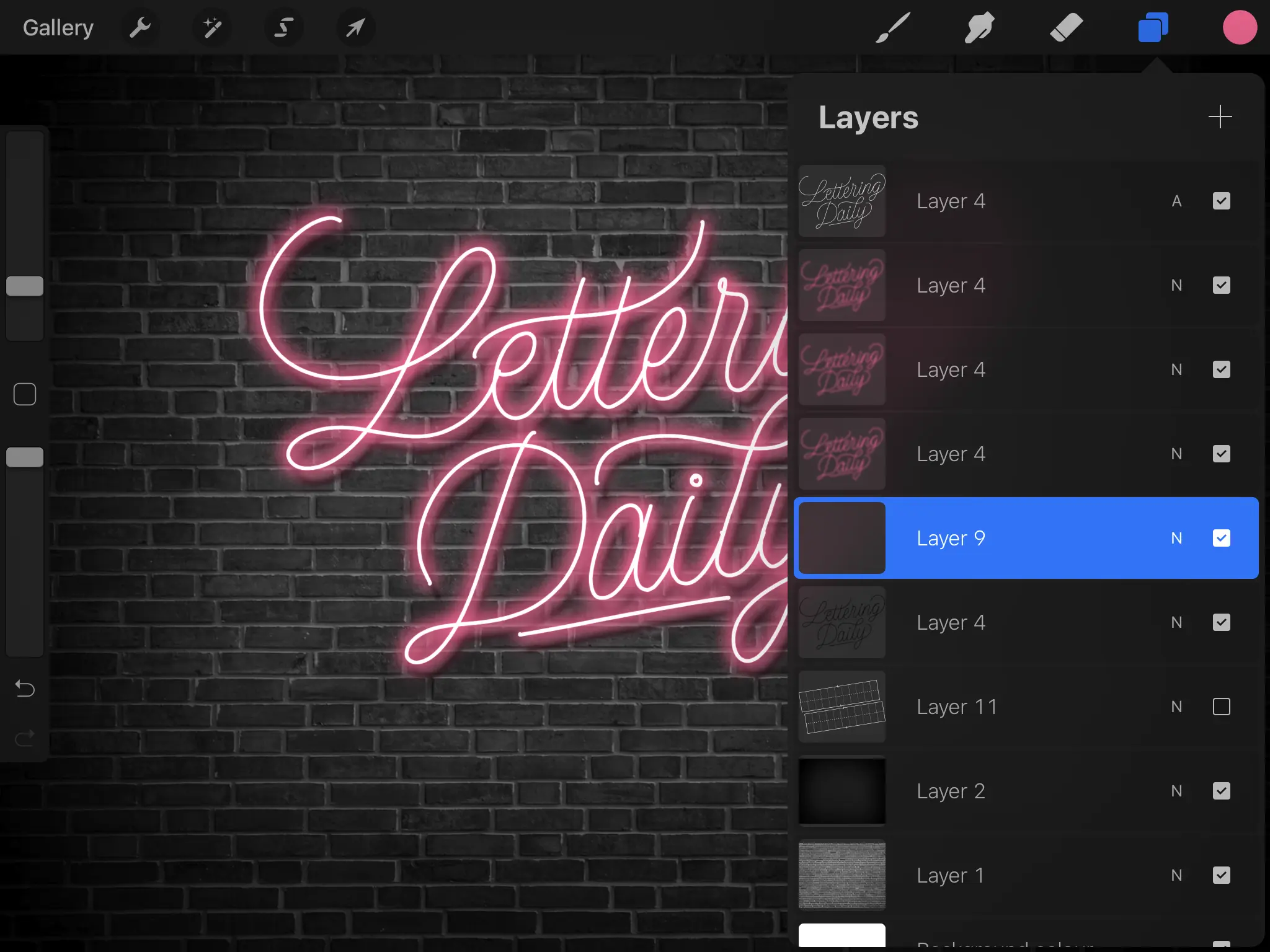Activate the Selection tool
The image size is (1270, 952).
coord(284,27)
